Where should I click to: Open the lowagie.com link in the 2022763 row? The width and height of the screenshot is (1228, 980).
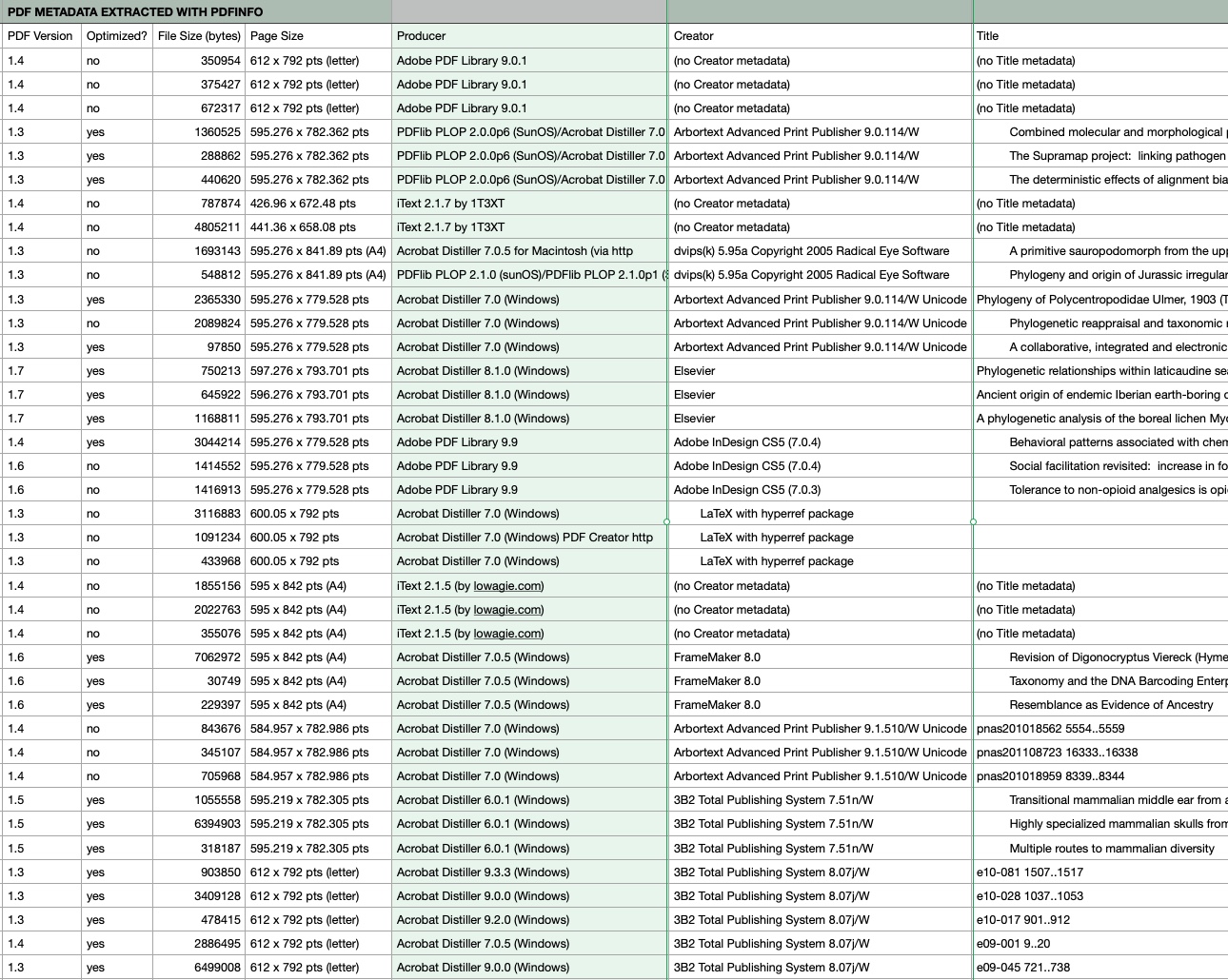pyautogui.click(x=507, y=610)
